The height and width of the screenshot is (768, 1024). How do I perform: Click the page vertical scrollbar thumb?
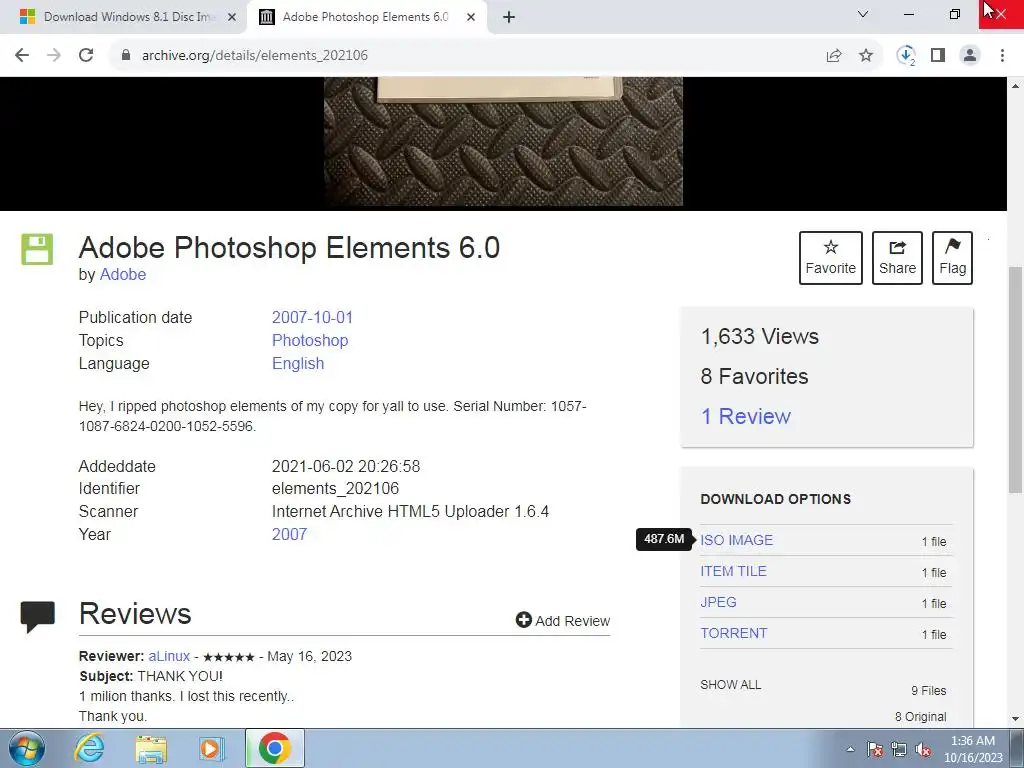click(x=1015, y=379)
